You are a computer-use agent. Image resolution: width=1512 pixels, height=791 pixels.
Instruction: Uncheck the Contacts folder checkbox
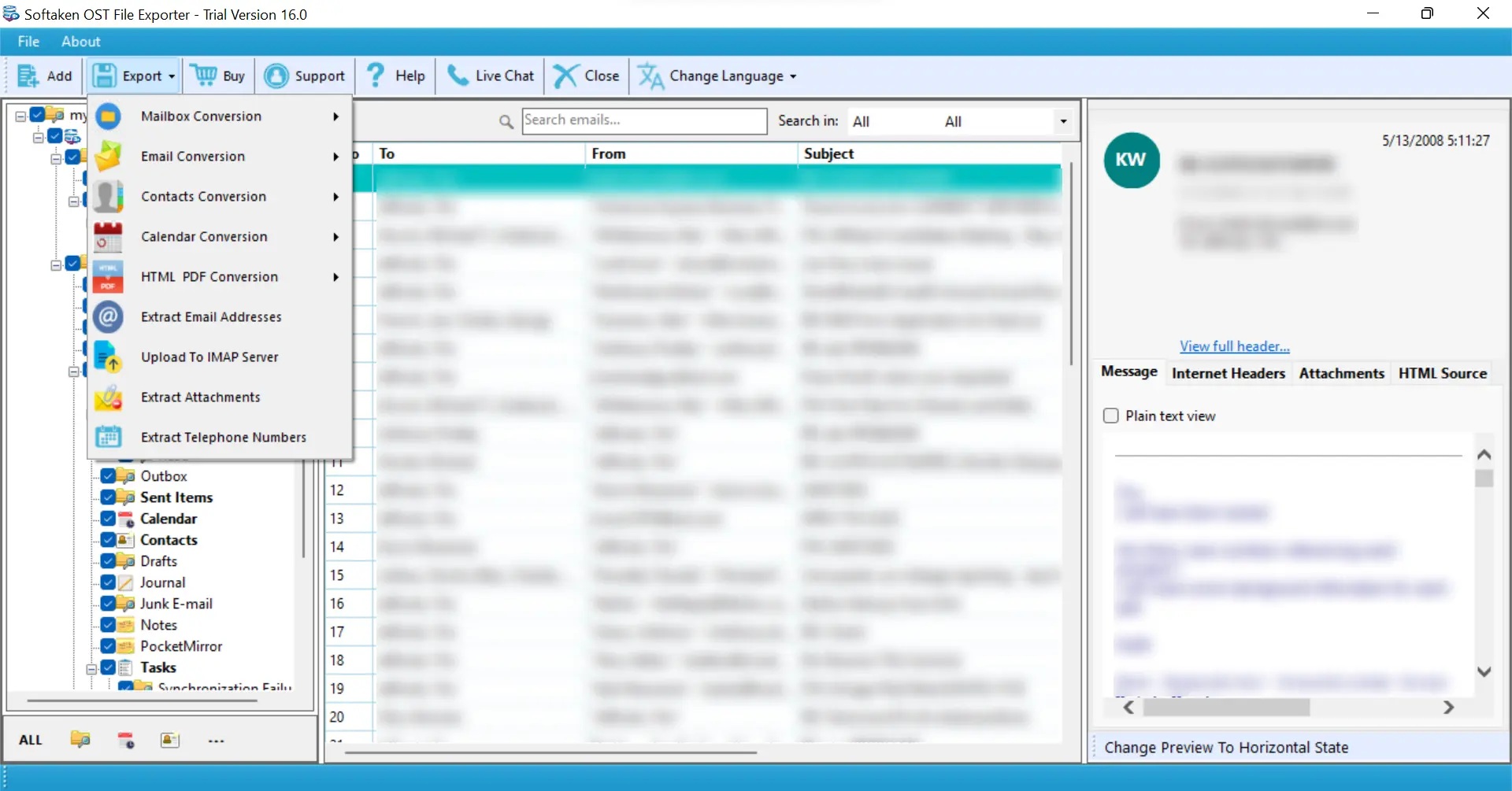108,540
